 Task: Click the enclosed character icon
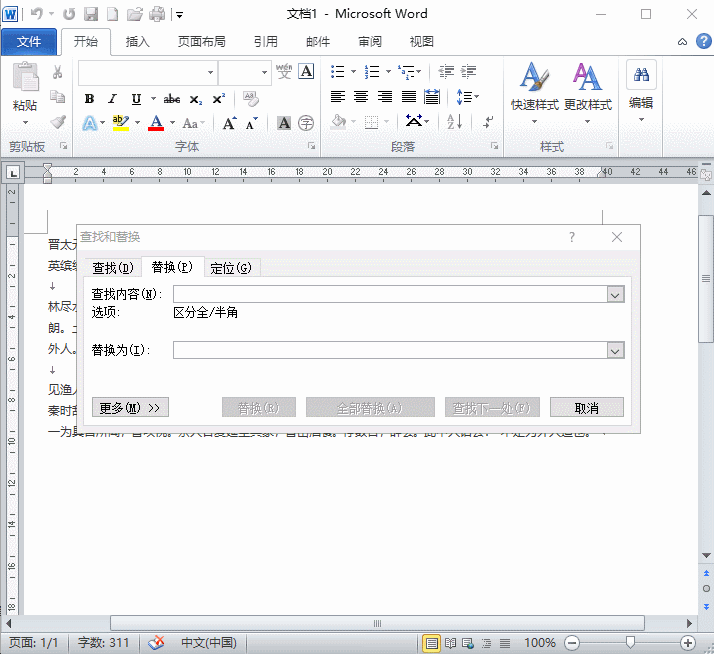[306, 123]
